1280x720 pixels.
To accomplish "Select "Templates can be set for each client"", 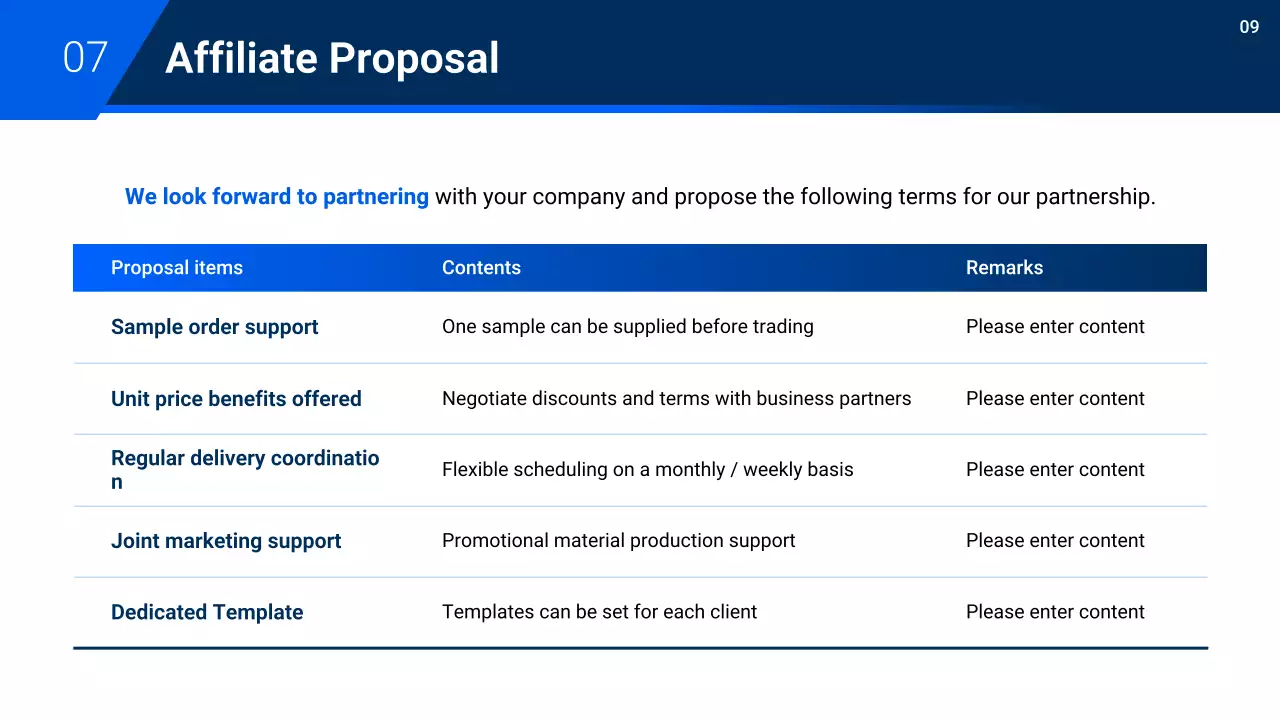I will 599,612.
